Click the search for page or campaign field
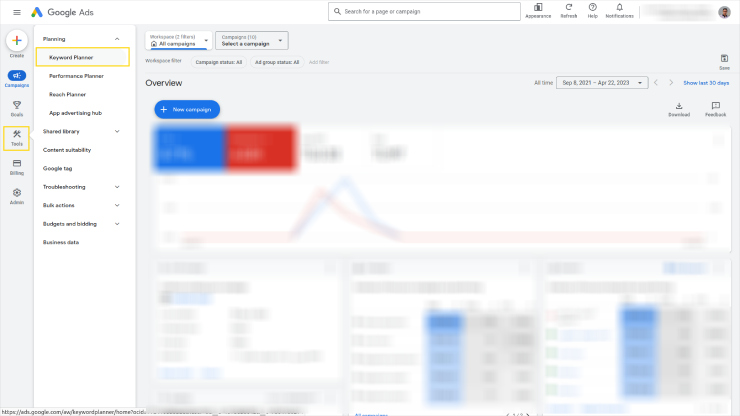 click(x=424, y=11)
